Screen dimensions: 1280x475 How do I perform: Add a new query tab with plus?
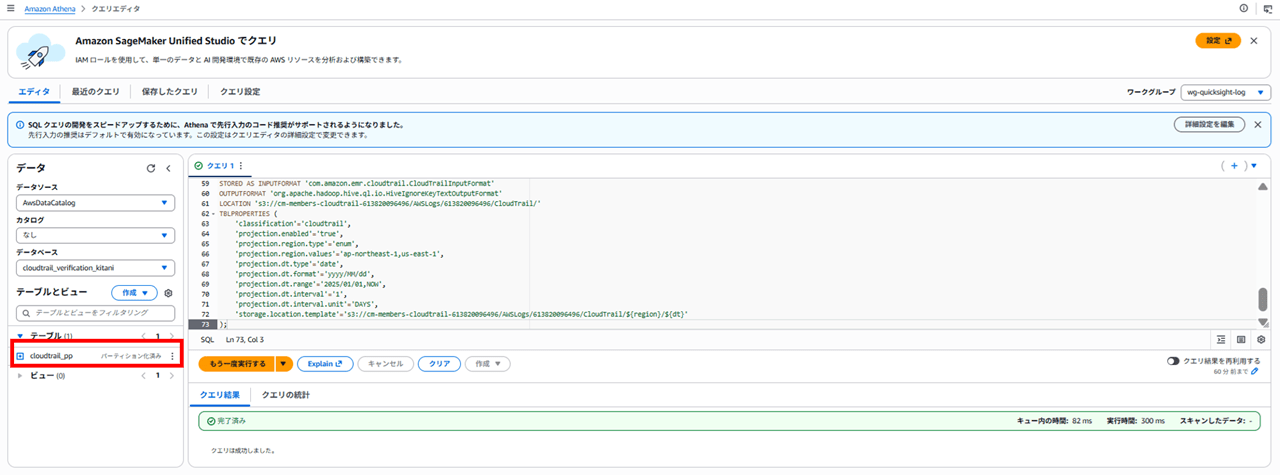click(x=1235, y=166)
